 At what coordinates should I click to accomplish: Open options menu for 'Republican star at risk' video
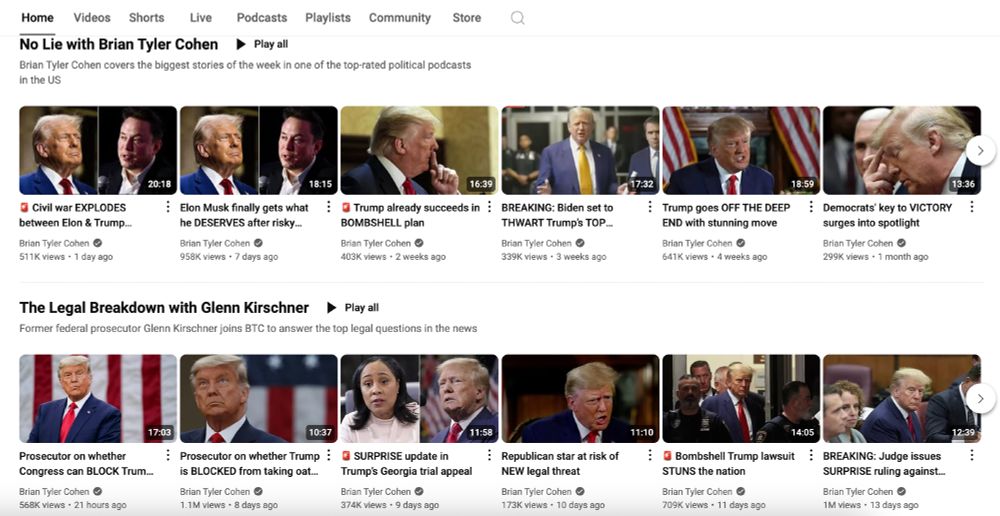tap(650, 455)
